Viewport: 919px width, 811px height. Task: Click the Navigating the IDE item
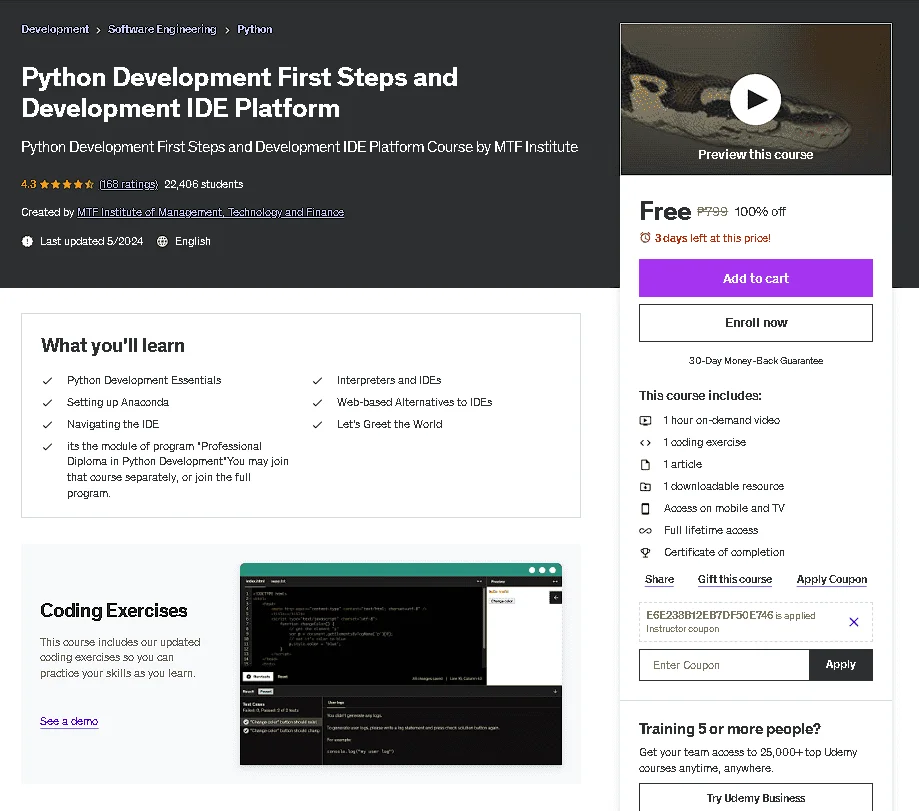[x=113, y=424]
